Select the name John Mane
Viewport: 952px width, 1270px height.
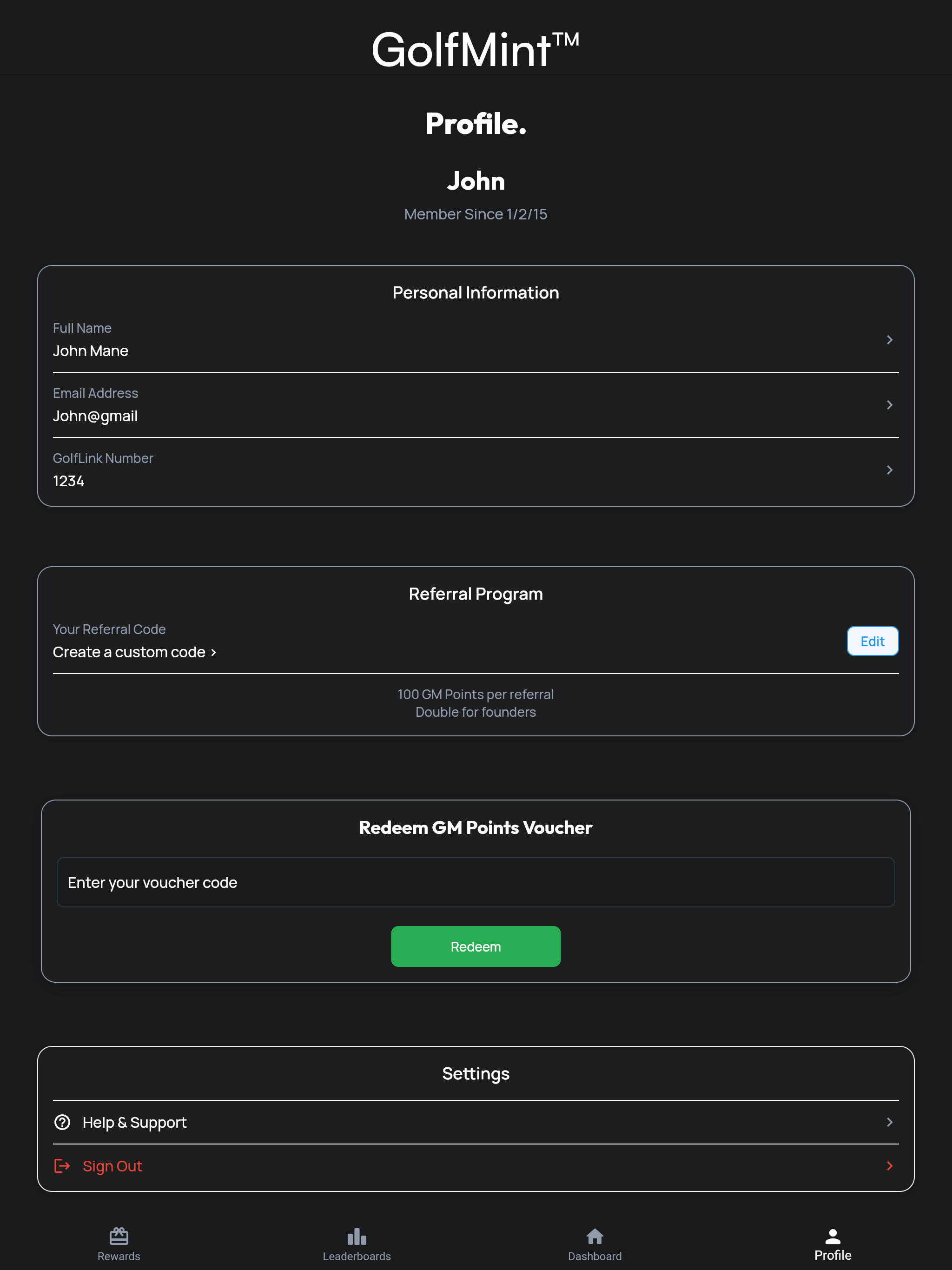91,351
